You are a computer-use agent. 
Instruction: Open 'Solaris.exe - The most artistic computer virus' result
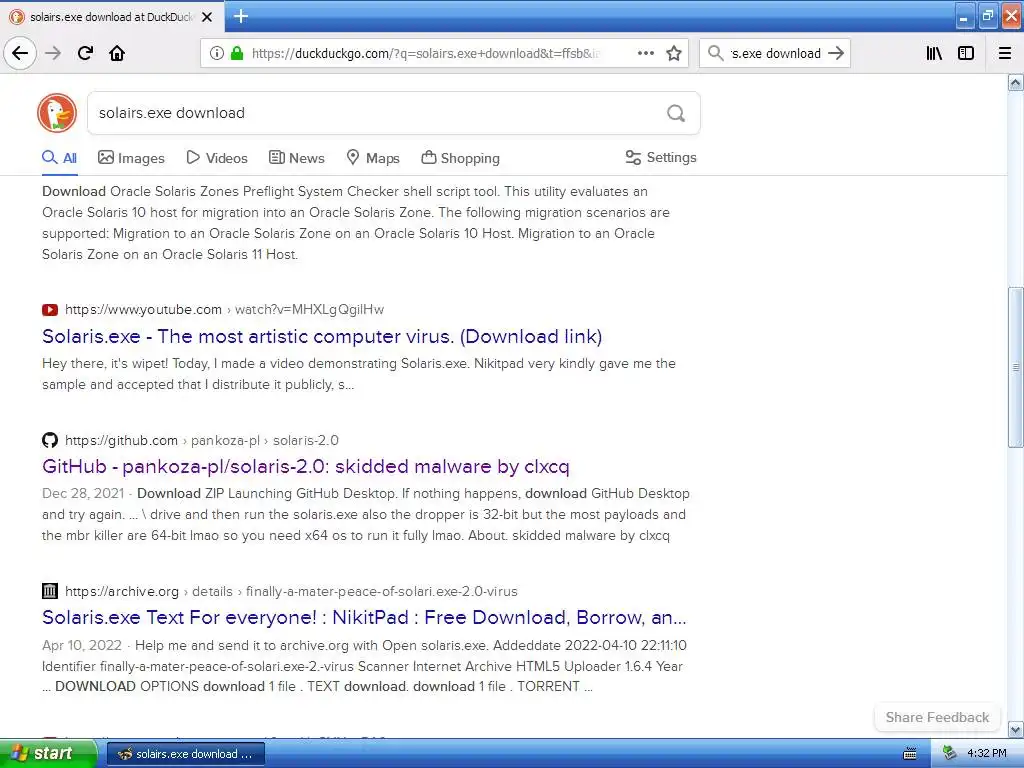pos(322,336)
